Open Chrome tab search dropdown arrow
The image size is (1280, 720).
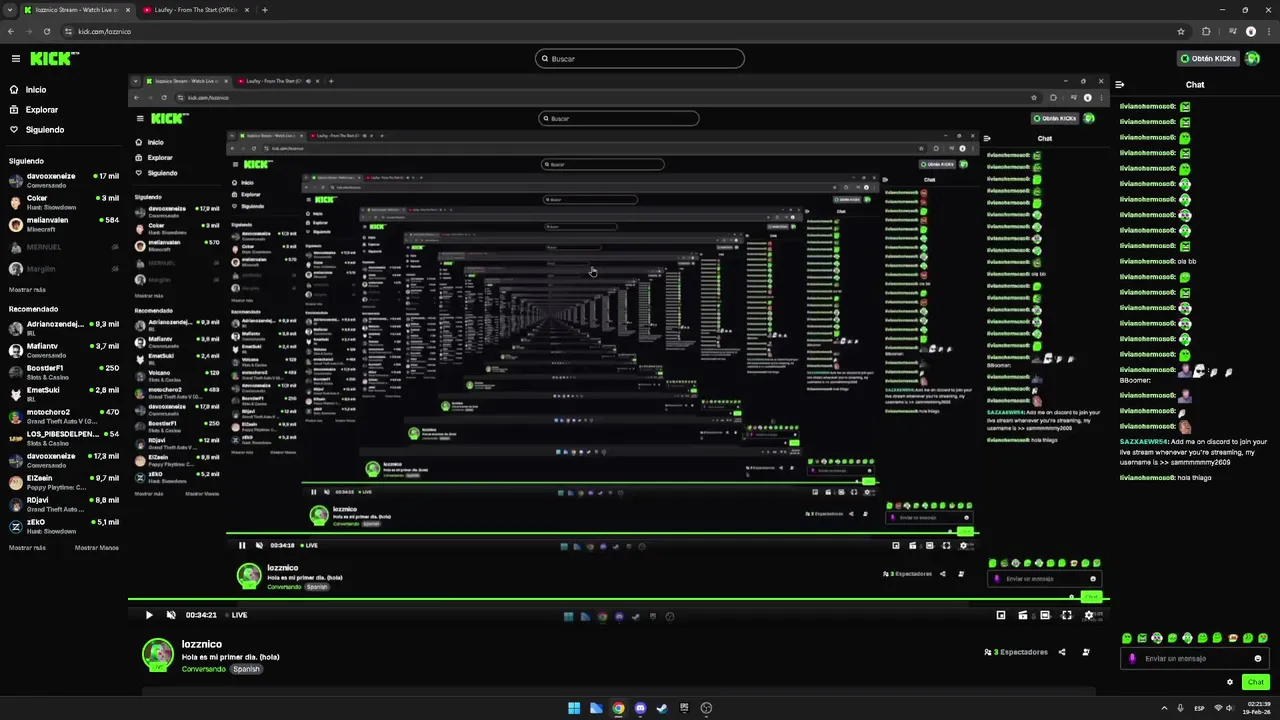[x=11, y=10]
